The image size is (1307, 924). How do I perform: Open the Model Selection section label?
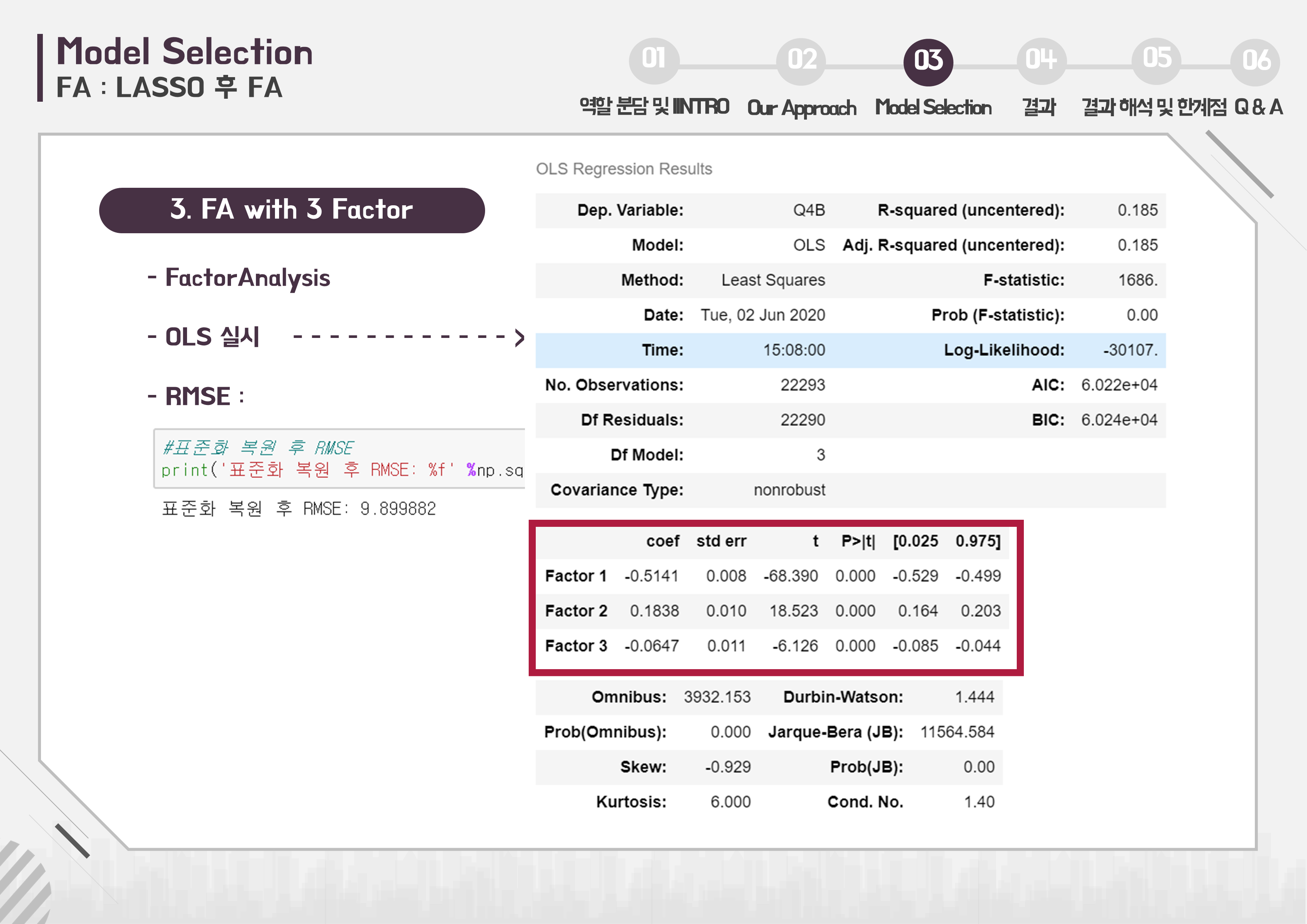pyautogui.click(x=933, y=108)
